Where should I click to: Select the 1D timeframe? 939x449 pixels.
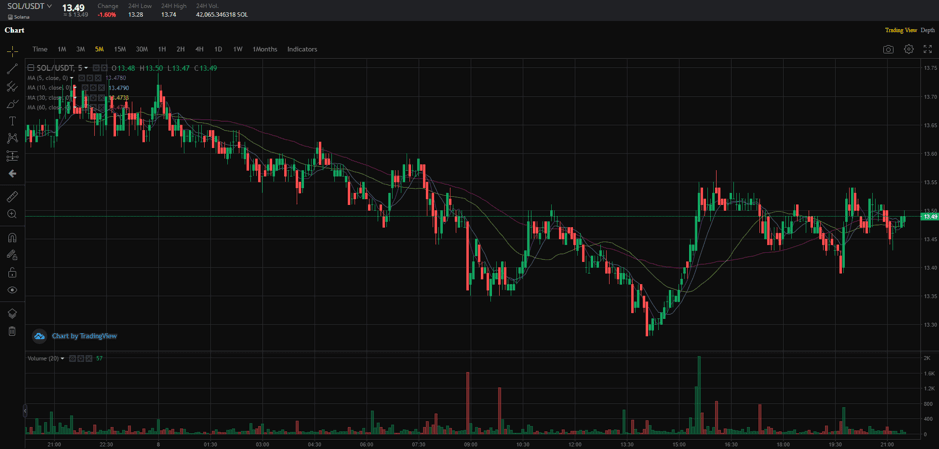click(x=218, y=49)
